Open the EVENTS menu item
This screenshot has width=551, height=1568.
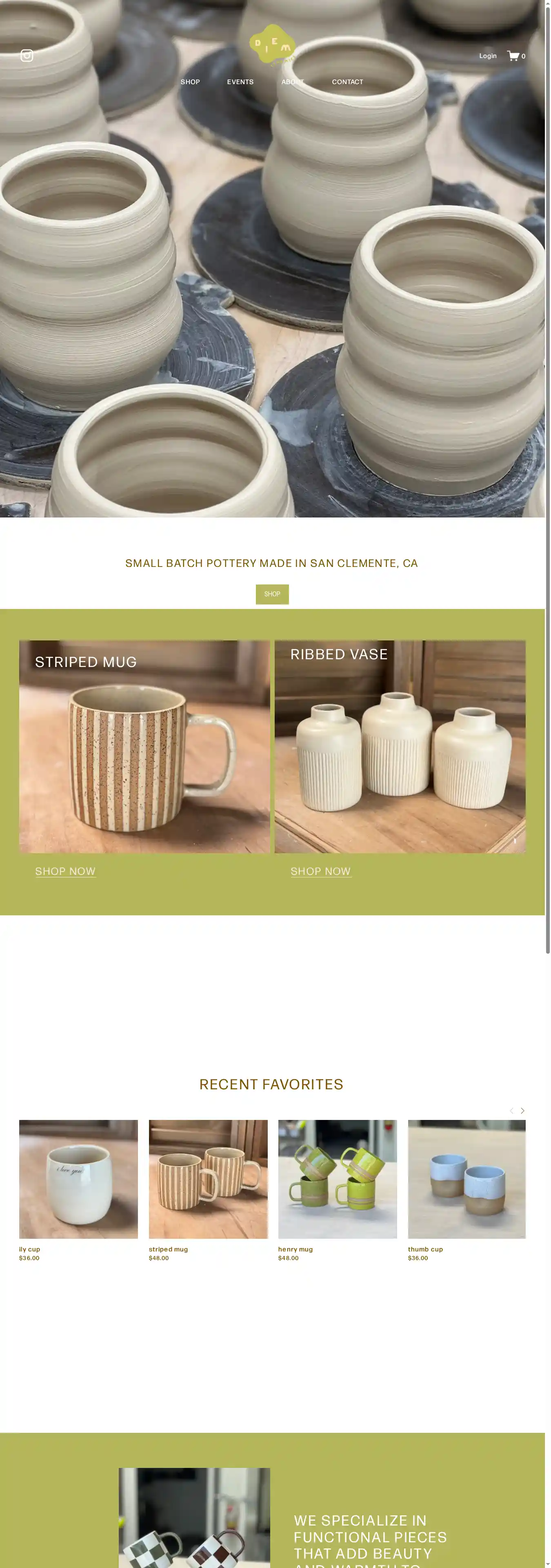pyautogui.click(x=240, y=82)
